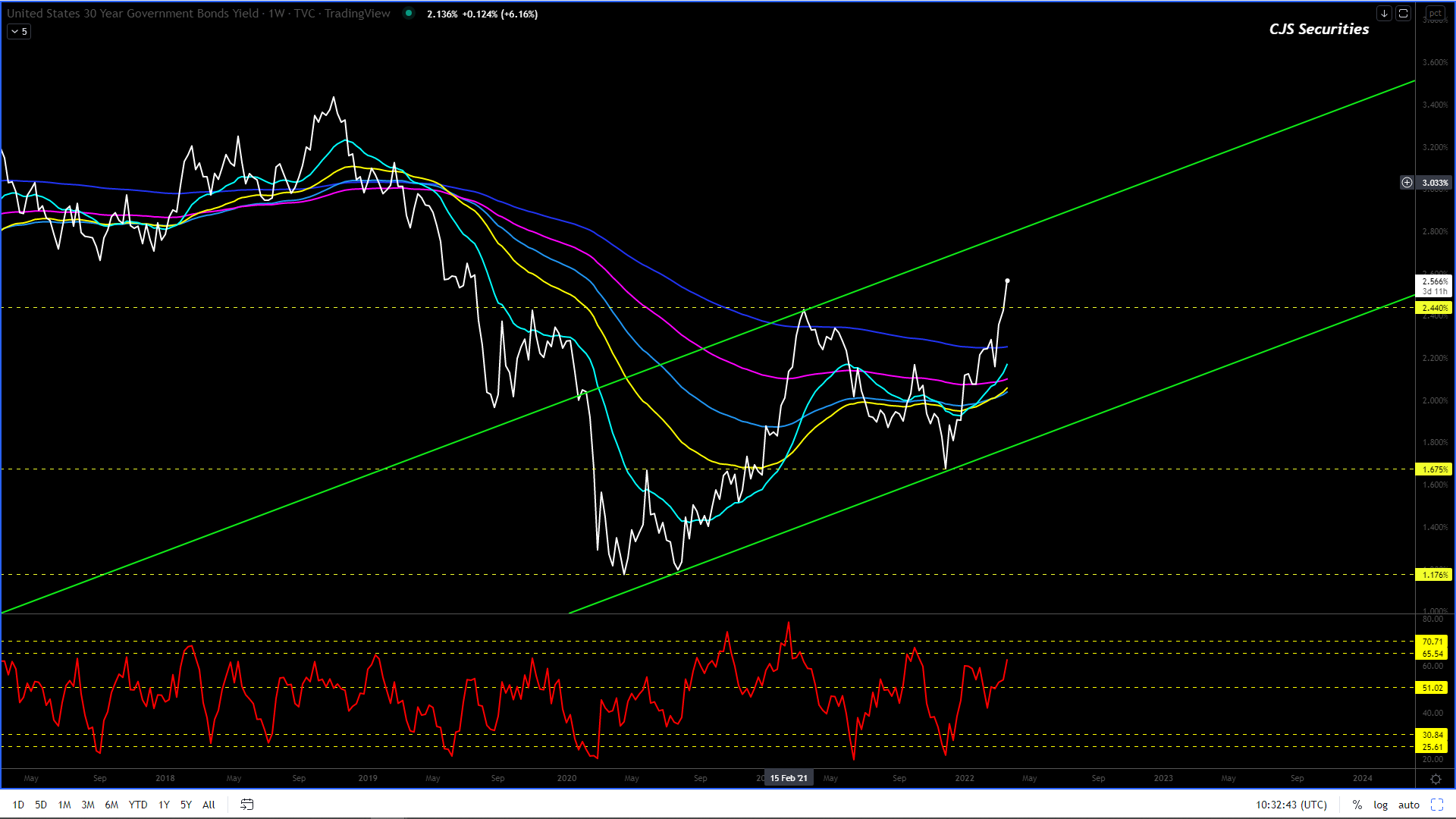Toggle the auto scale mode
This screenshot has width=1456, height=819.
[1408, 805]
